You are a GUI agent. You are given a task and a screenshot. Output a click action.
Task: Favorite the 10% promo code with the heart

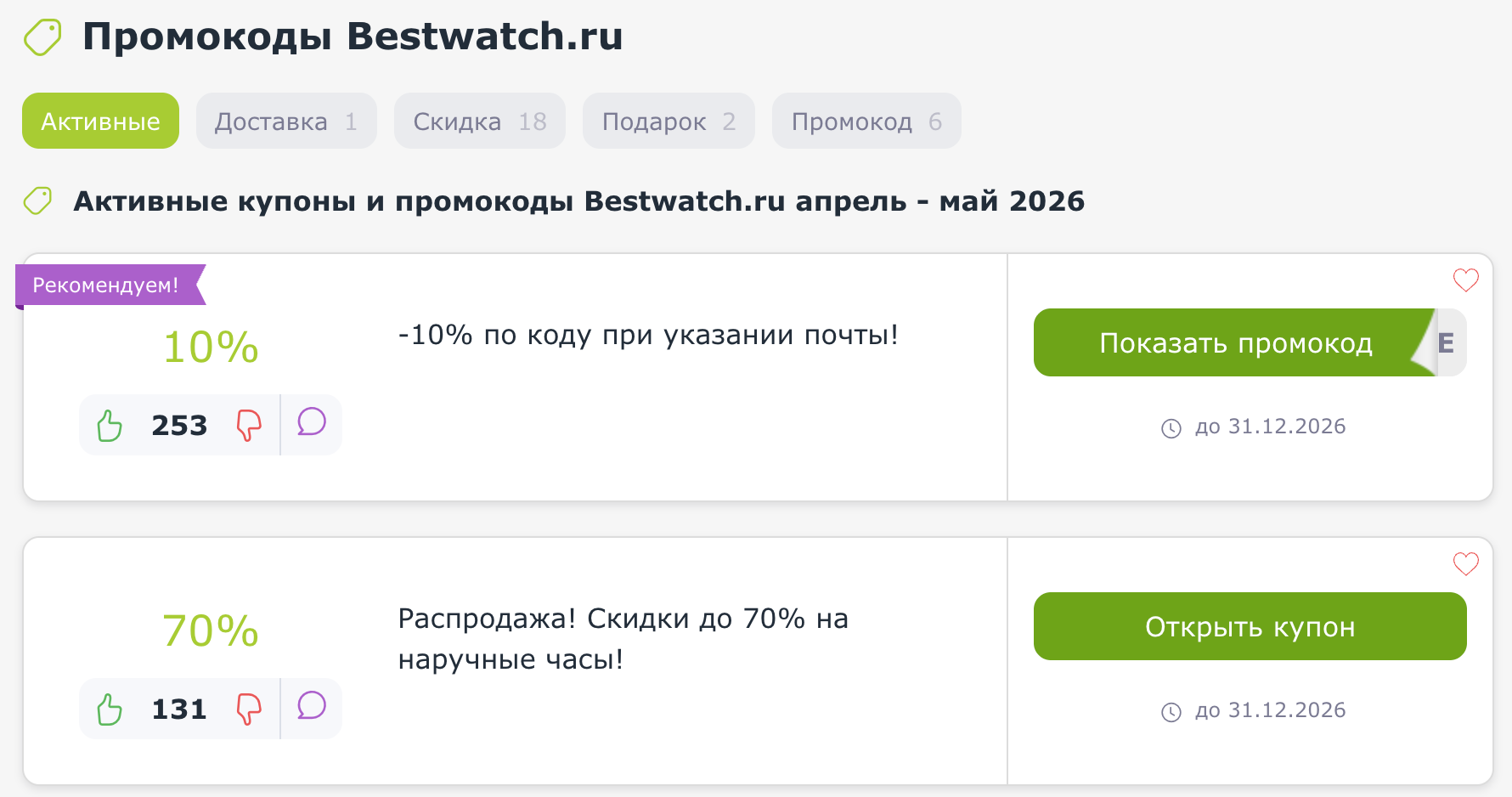(x=1464, y=280)
